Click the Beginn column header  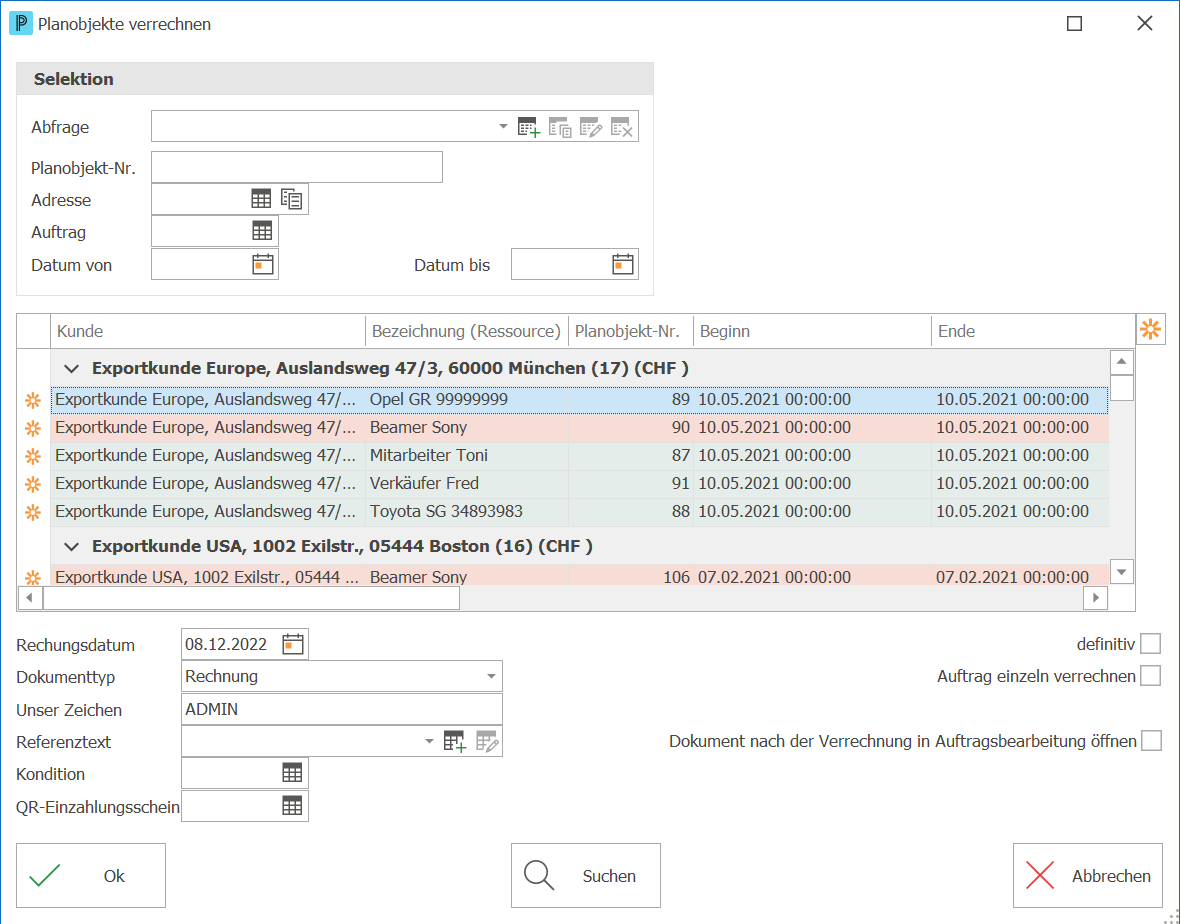click(x=813, y=331)
